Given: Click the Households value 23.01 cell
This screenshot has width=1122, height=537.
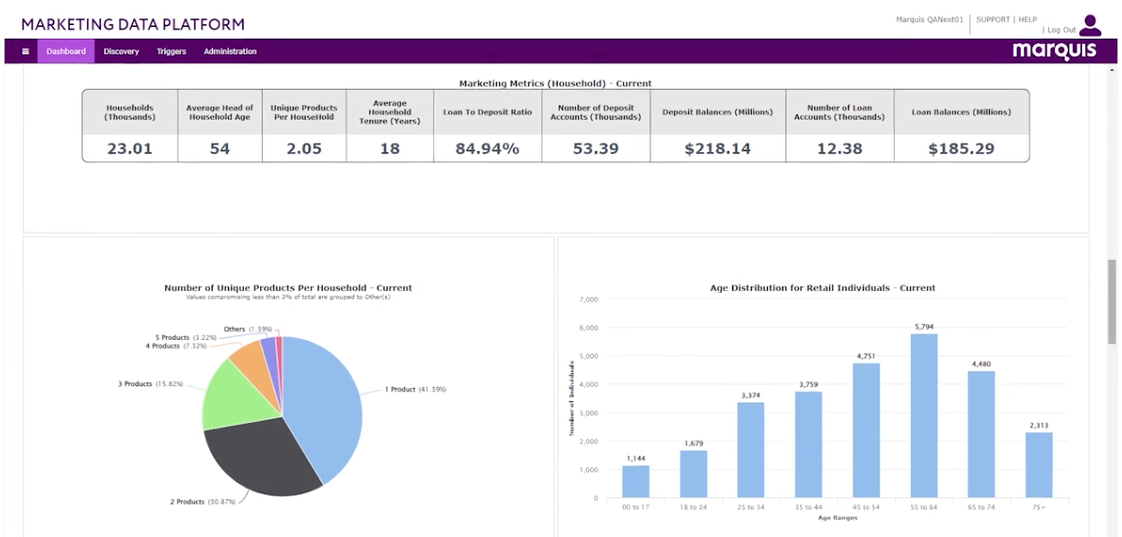Looking at the screenshot, I should pos(130,149).
